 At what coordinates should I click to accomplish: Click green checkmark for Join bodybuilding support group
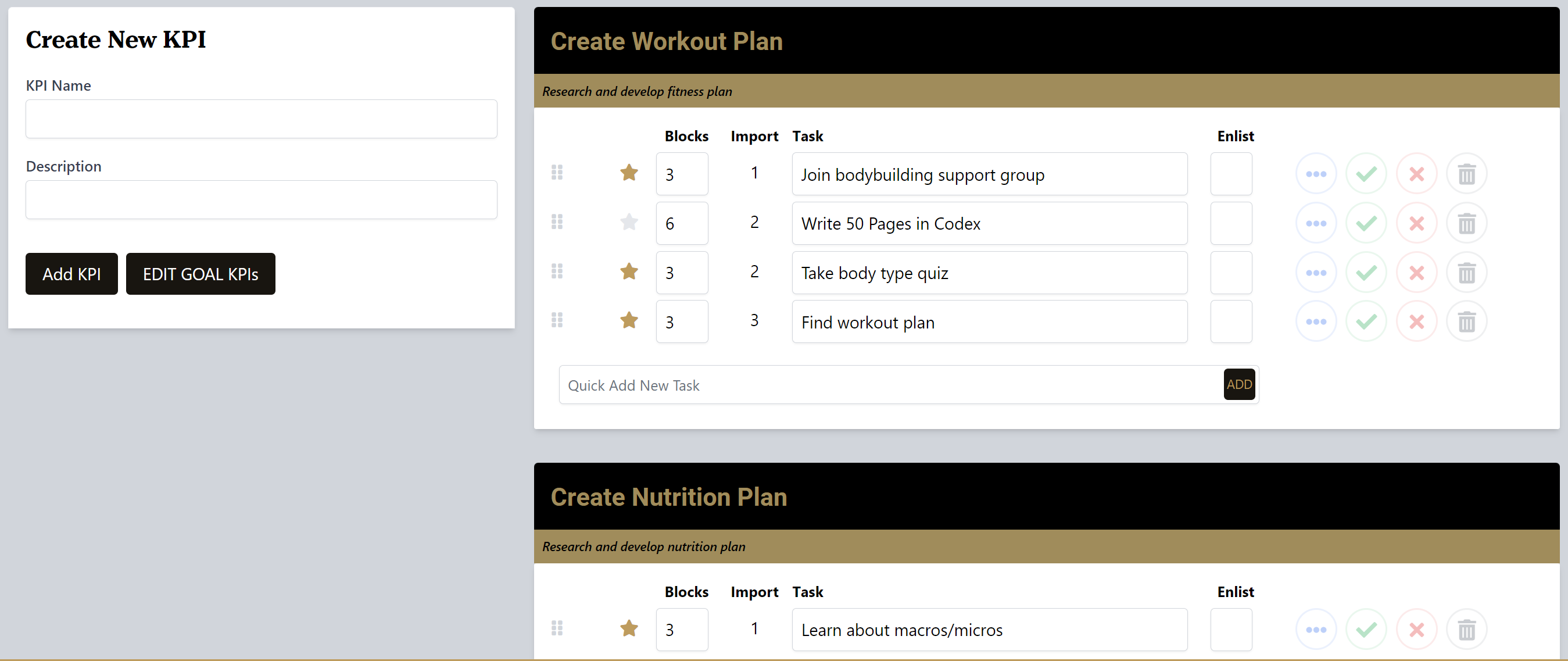tap(1365, 174)
